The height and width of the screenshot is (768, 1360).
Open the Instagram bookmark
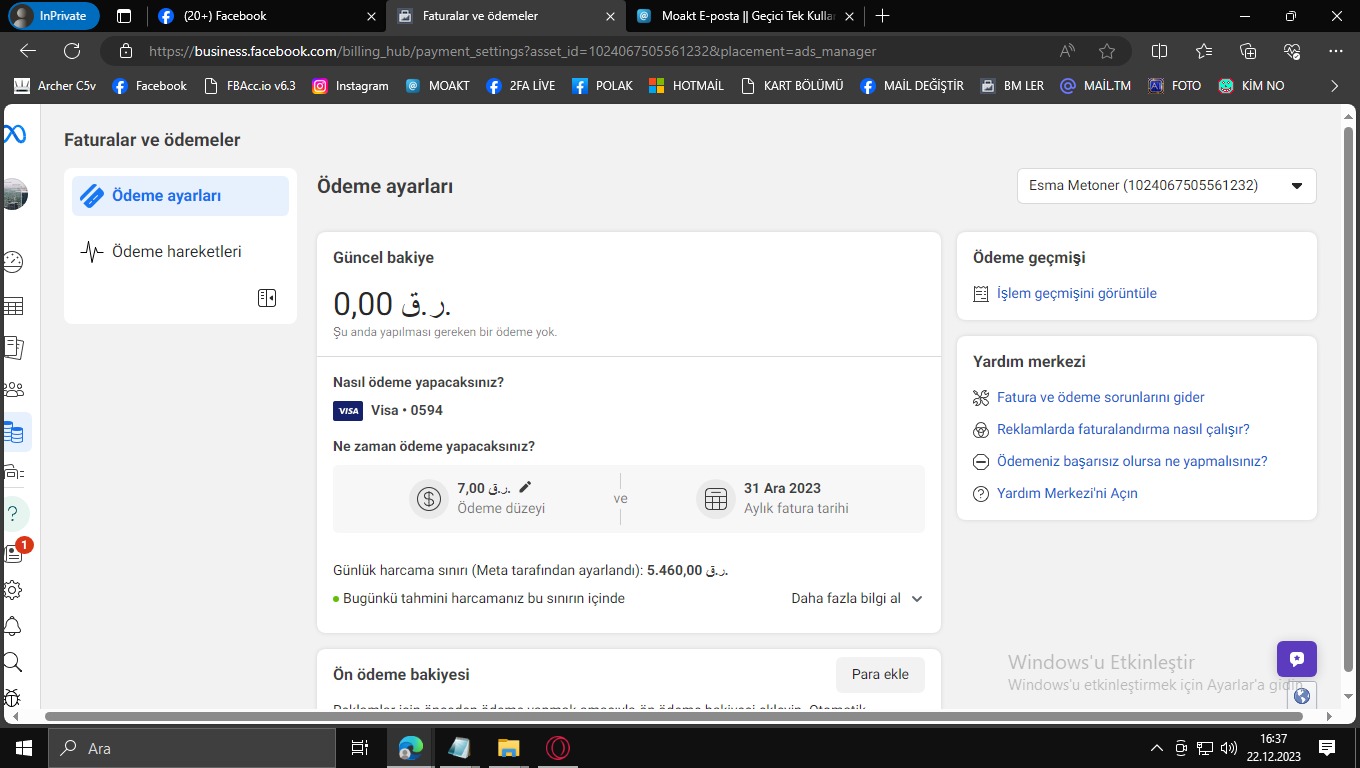point(351,86)
